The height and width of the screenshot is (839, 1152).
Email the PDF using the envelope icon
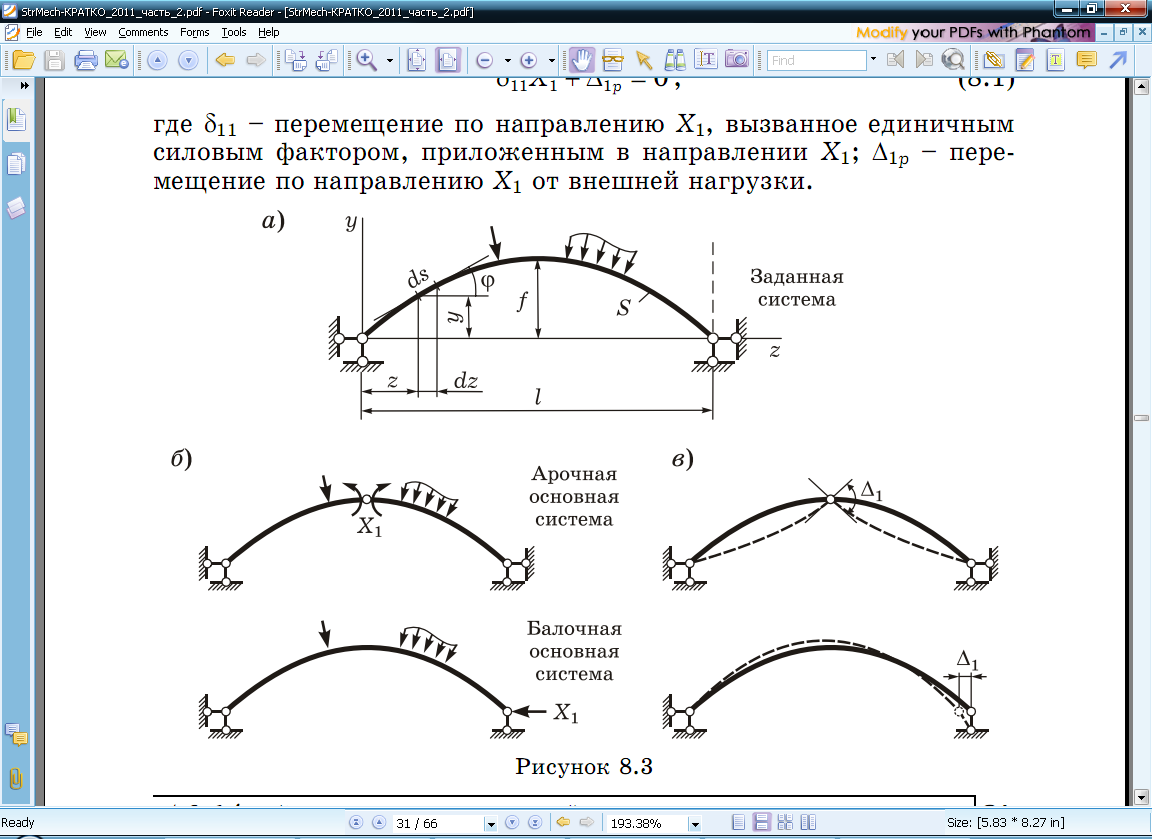[116, 60]
